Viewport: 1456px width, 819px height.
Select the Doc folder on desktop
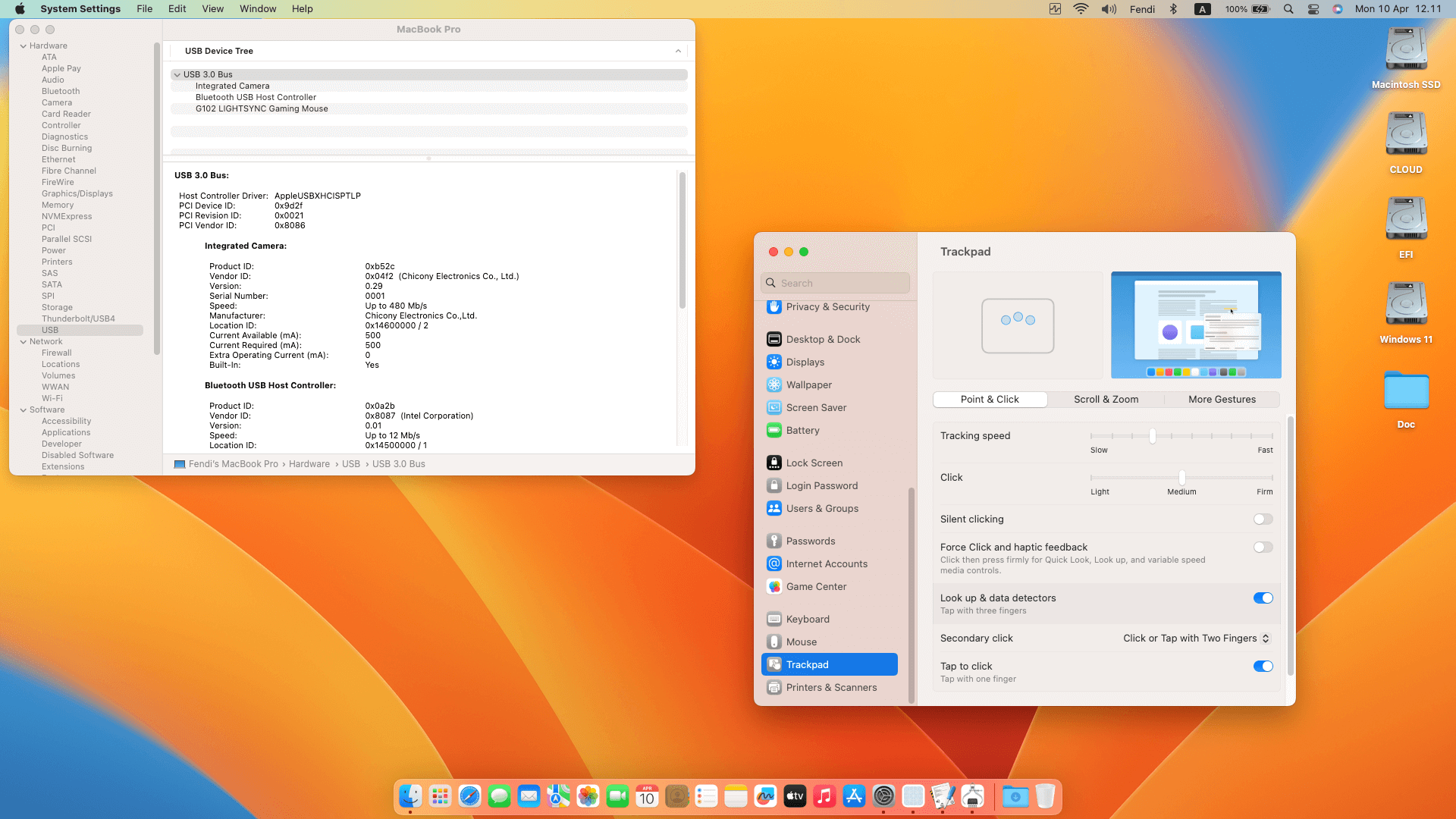[1406, 391]
